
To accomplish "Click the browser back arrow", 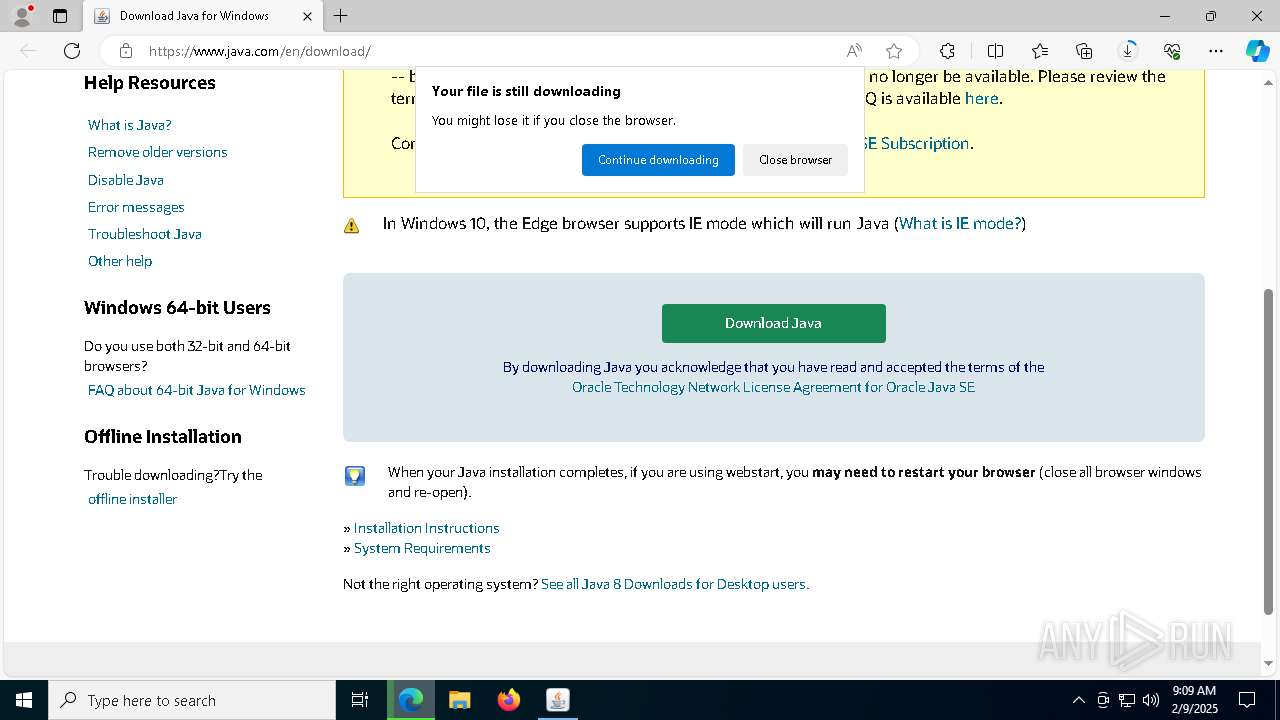I will click(x=28, y=51).
